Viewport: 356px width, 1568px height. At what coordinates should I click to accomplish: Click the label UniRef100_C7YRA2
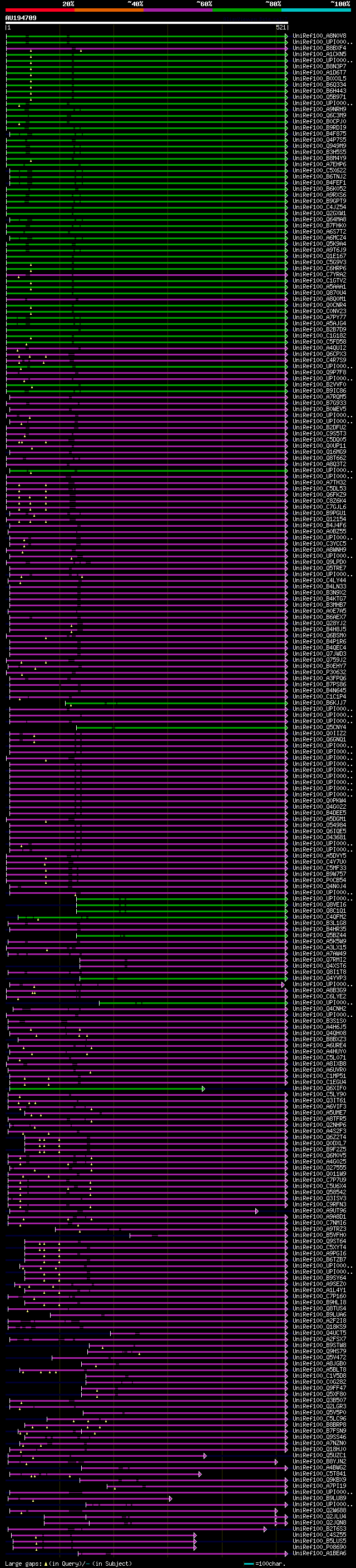click(x=319, y=275)
